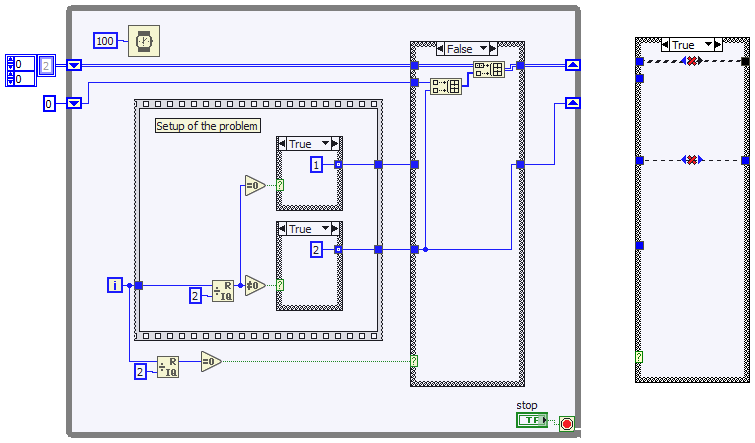Click the broken wire X on the middle wire of the right True case
The height and width of the screenshot is (443, 755).
(x=692, y=160)
